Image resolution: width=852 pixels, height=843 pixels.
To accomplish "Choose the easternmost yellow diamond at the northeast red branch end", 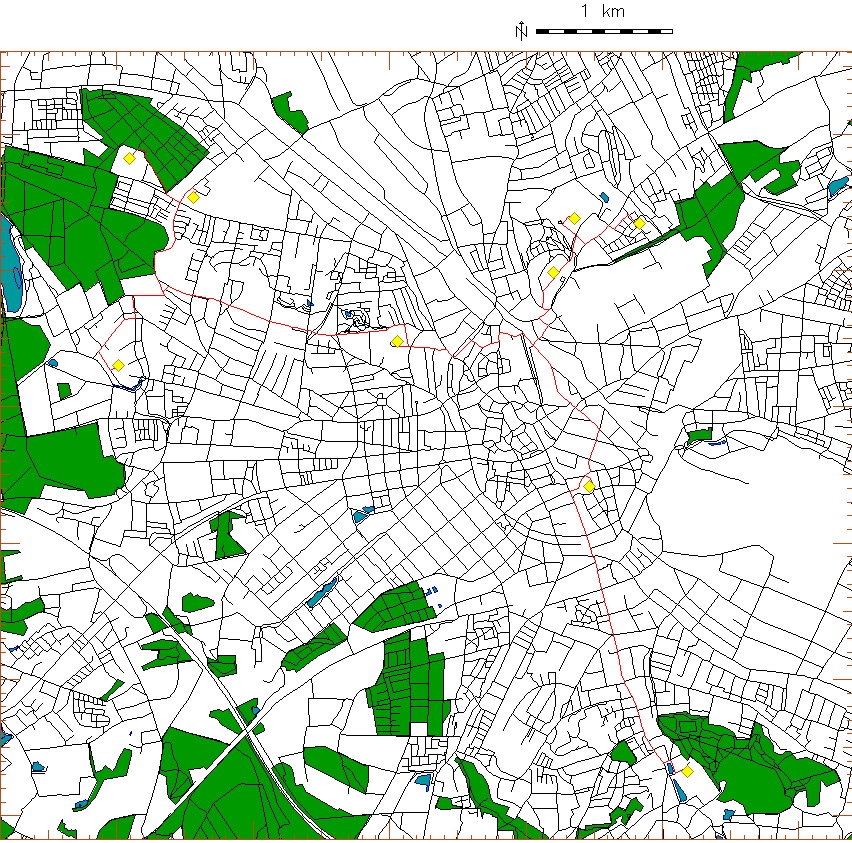I will tap(640, 223).
